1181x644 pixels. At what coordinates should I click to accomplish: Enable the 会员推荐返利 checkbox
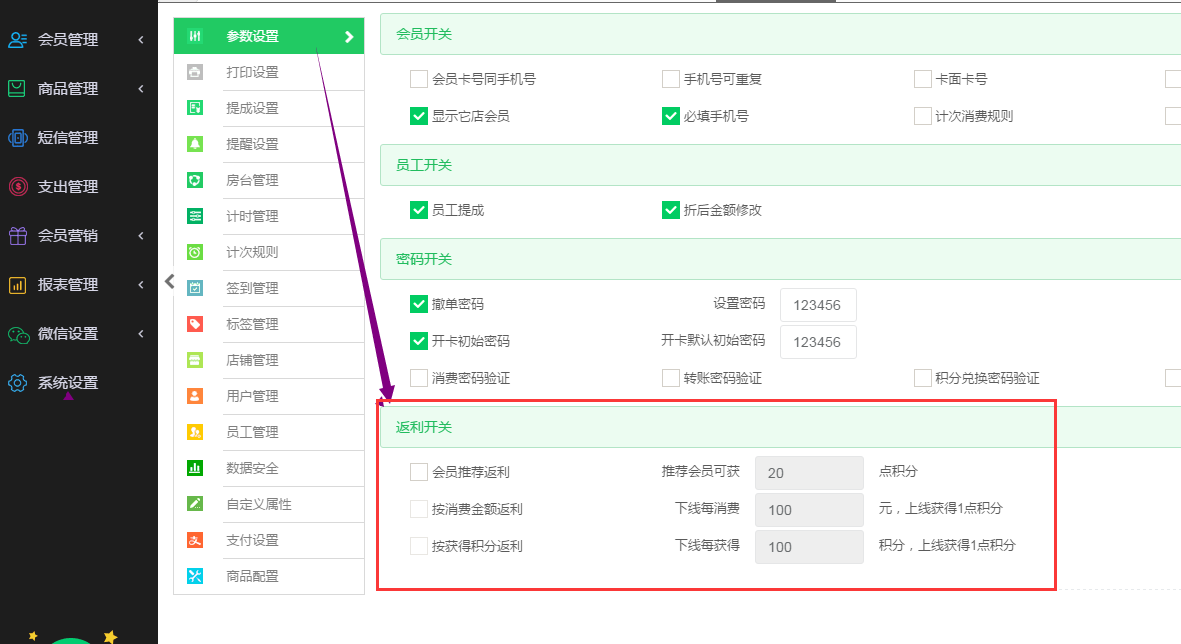point(419,472)
